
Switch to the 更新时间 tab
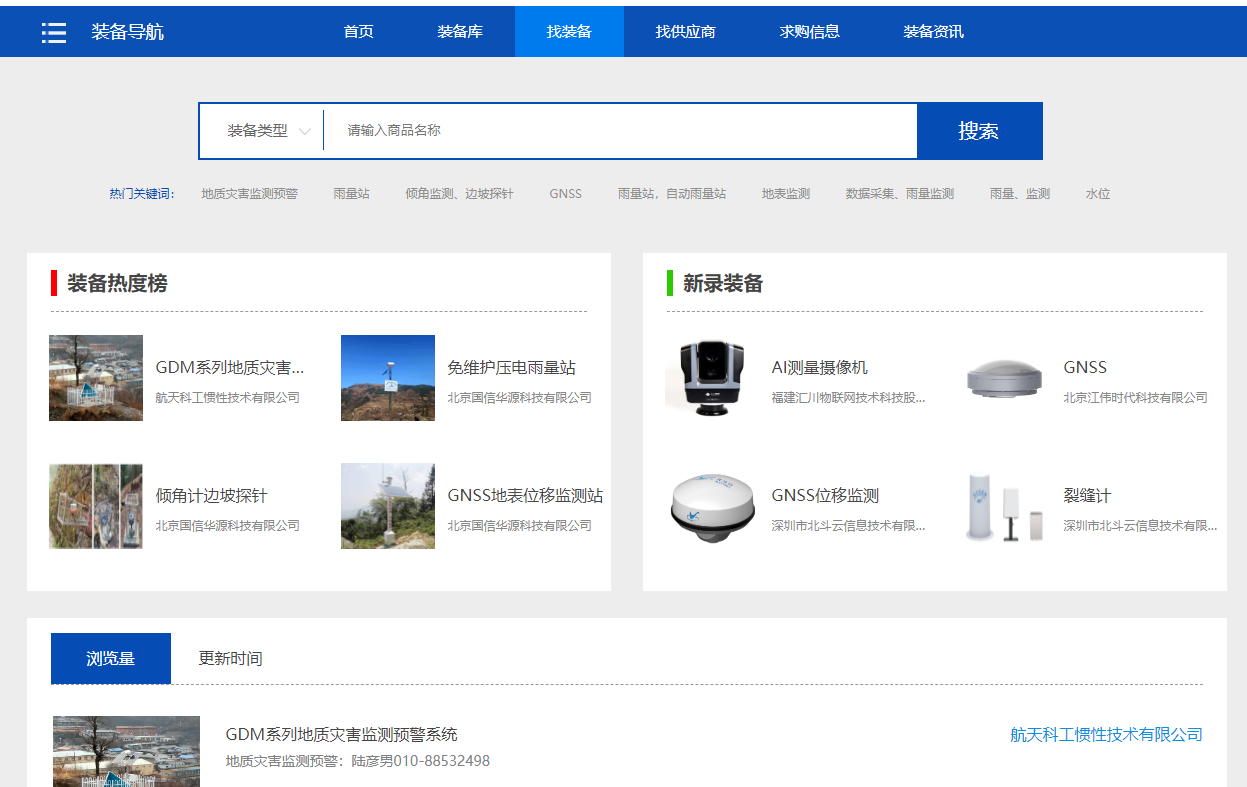point(230,658)
